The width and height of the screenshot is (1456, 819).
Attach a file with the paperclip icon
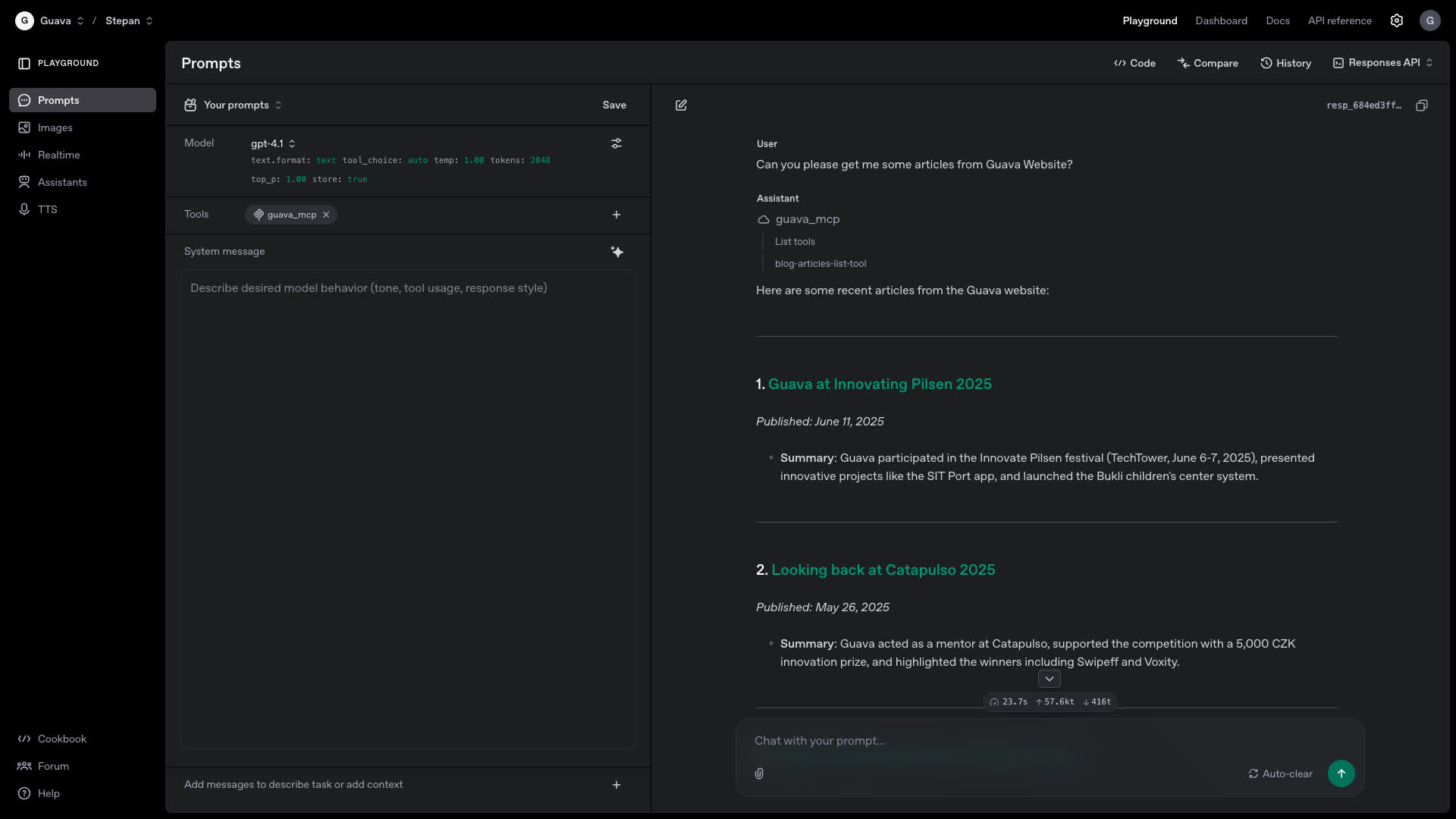point(759,773)
